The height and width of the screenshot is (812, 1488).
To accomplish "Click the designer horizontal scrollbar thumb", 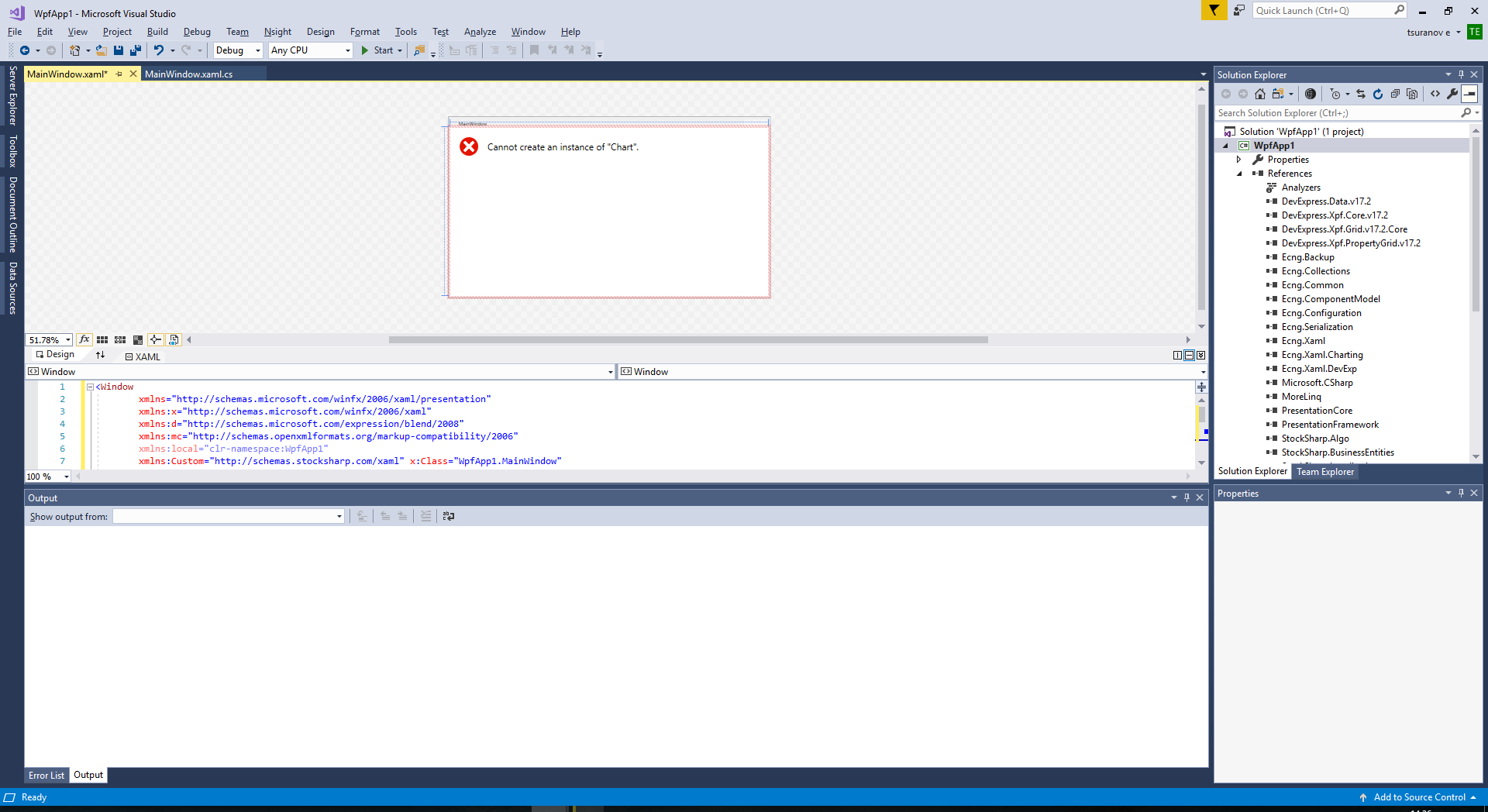I will pos(688,340).
